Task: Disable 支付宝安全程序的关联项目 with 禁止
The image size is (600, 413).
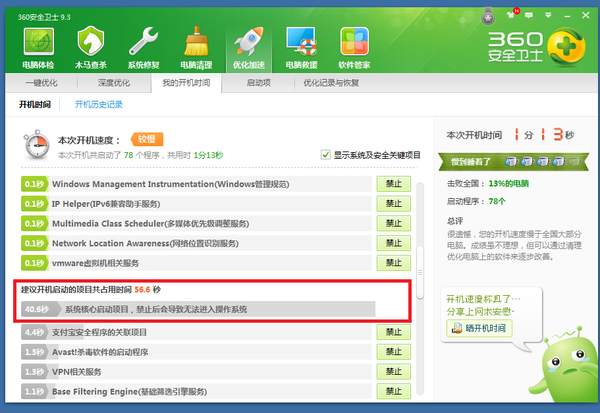Action: point(393,332)
